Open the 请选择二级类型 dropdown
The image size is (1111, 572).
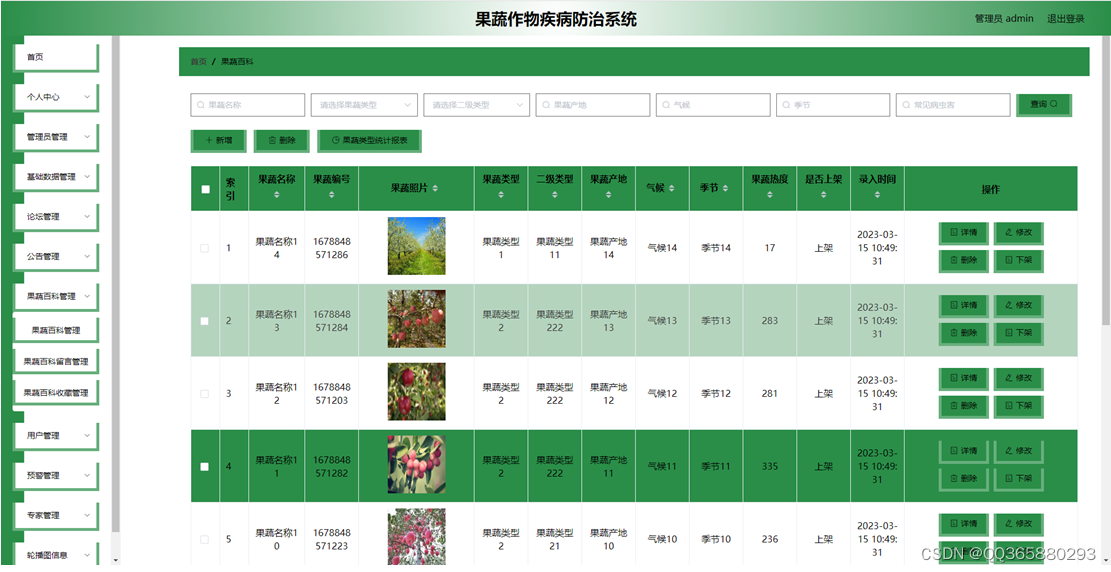(x=477, y=105)
